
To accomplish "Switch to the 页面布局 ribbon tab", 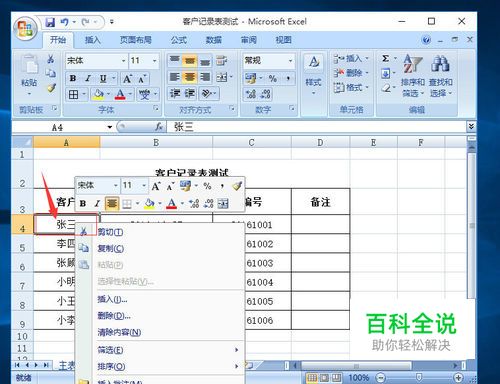I will tap(136, 40).
